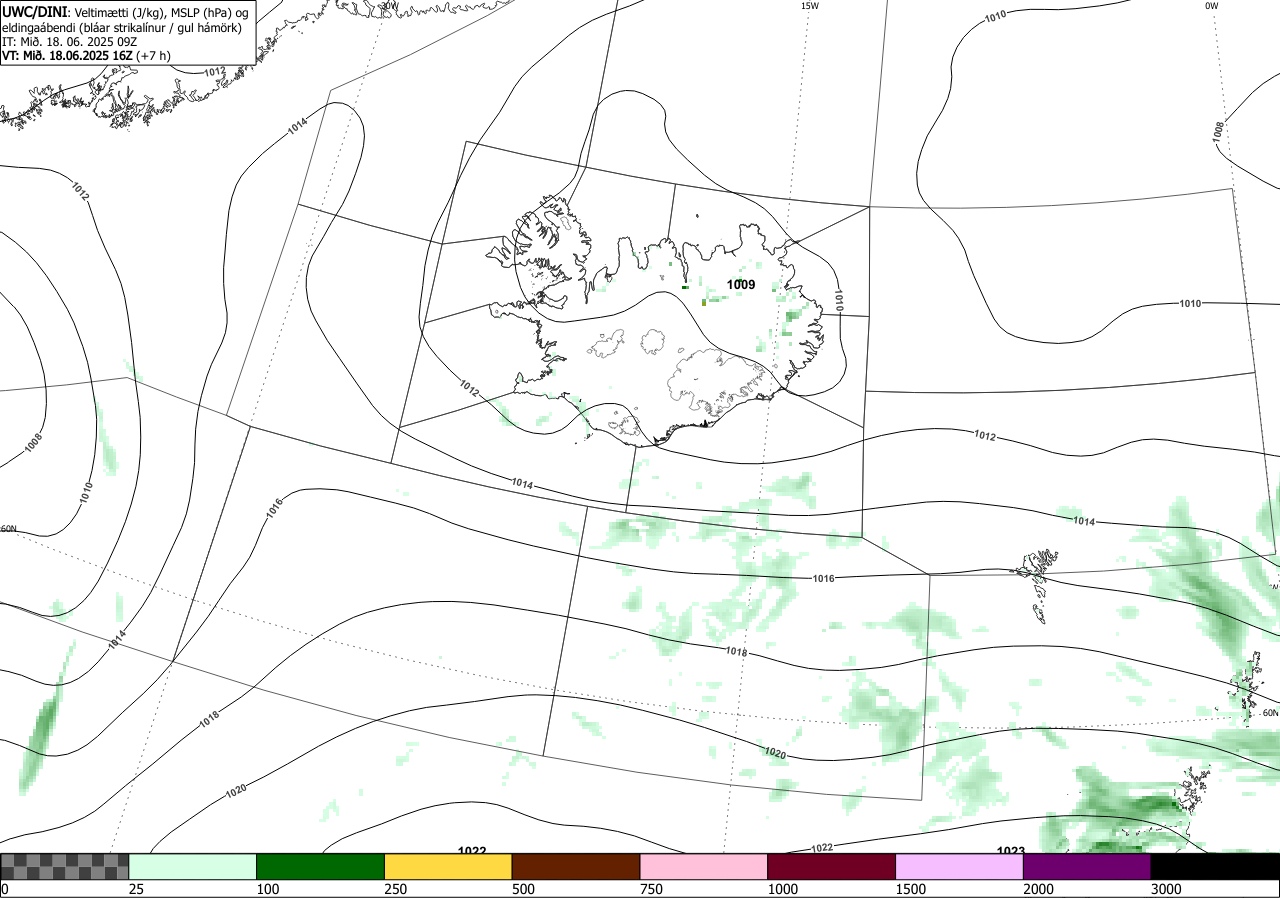Click the 'VT: Mið. 18.06.2025 16Z (+7 h)' line

point(86,56)
